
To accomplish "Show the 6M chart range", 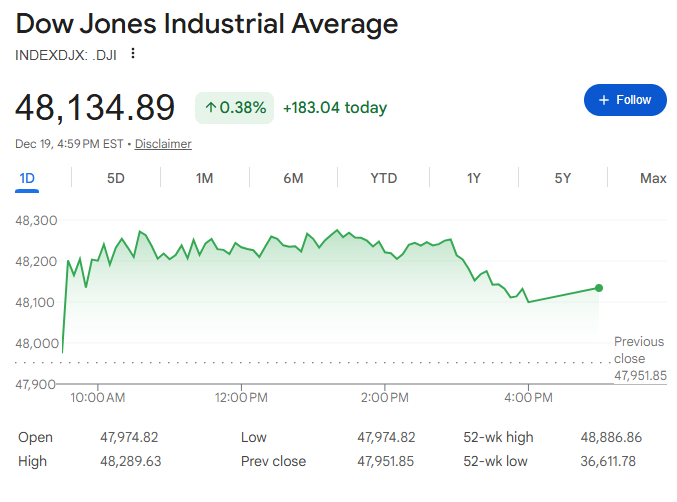I will [293, 178].
